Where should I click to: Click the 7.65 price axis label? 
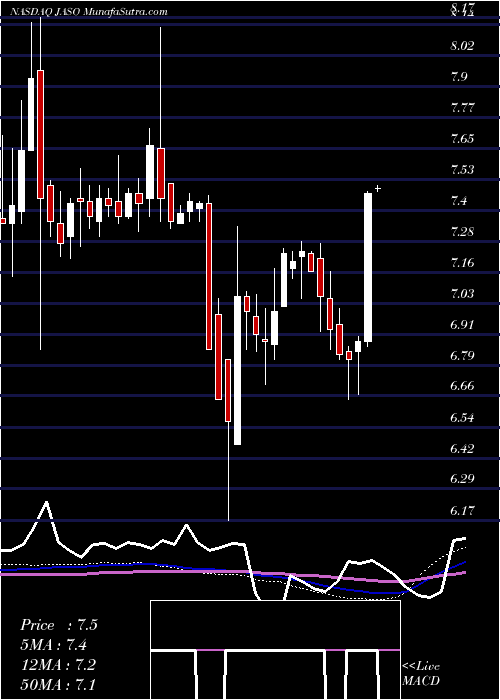point(462,139)
